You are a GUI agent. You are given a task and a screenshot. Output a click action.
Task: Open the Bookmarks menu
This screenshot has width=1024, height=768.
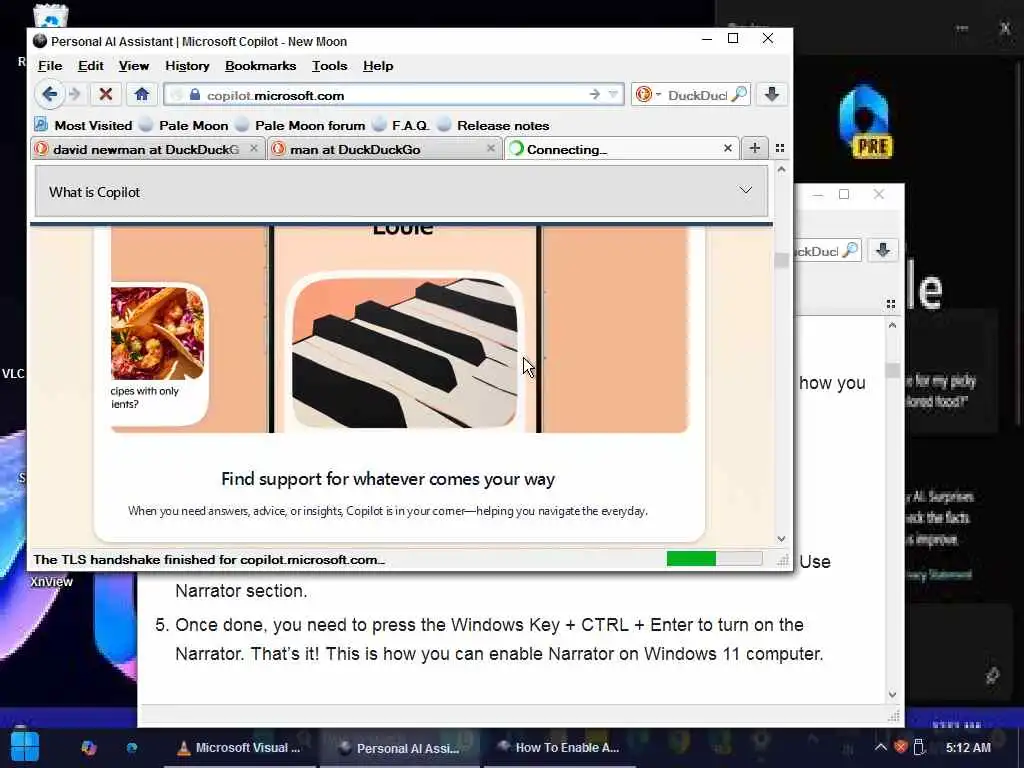click(261, 66)
